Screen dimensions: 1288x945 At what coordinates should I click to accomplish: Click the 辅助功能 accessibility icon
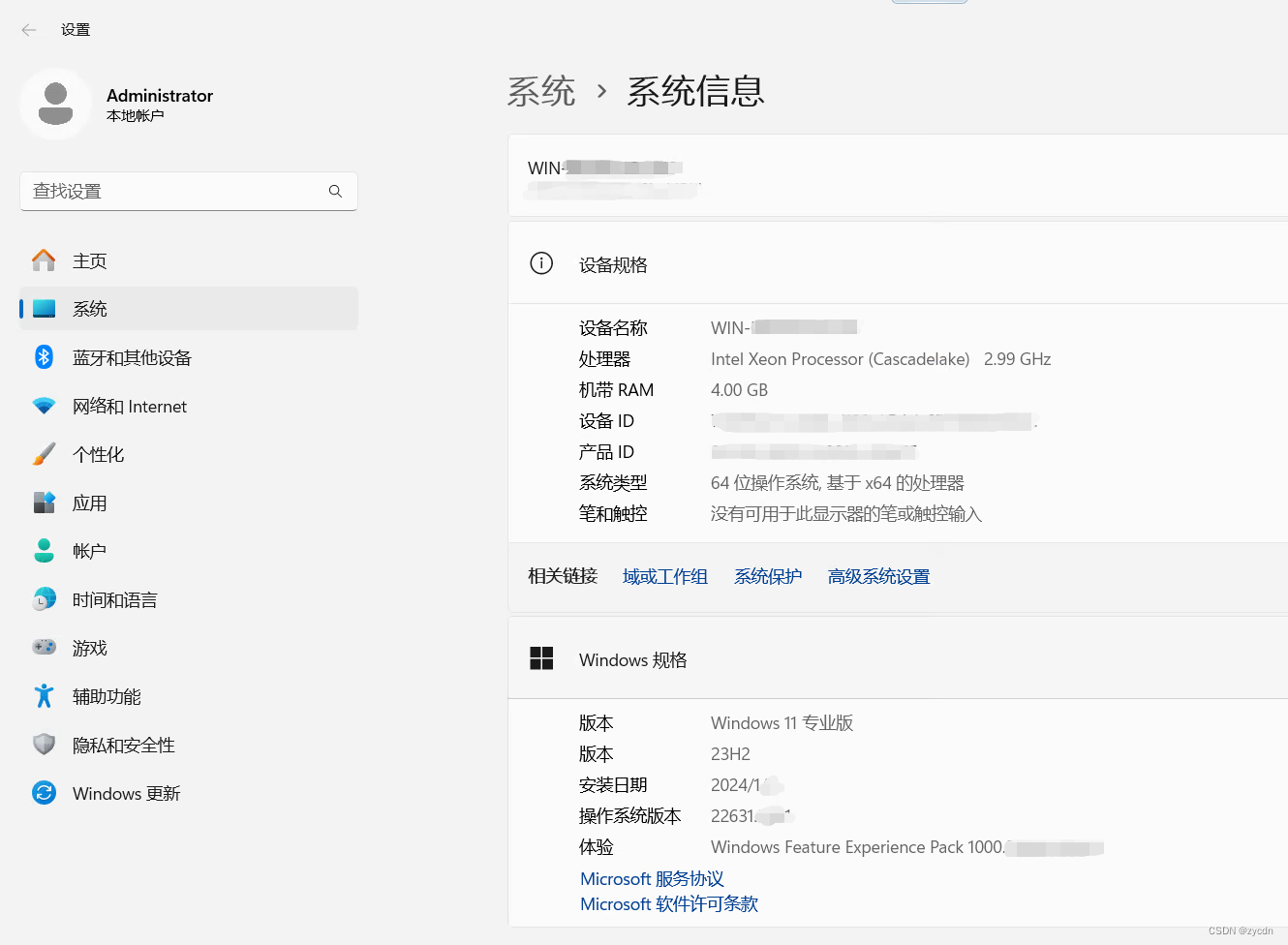click(44, 696)
